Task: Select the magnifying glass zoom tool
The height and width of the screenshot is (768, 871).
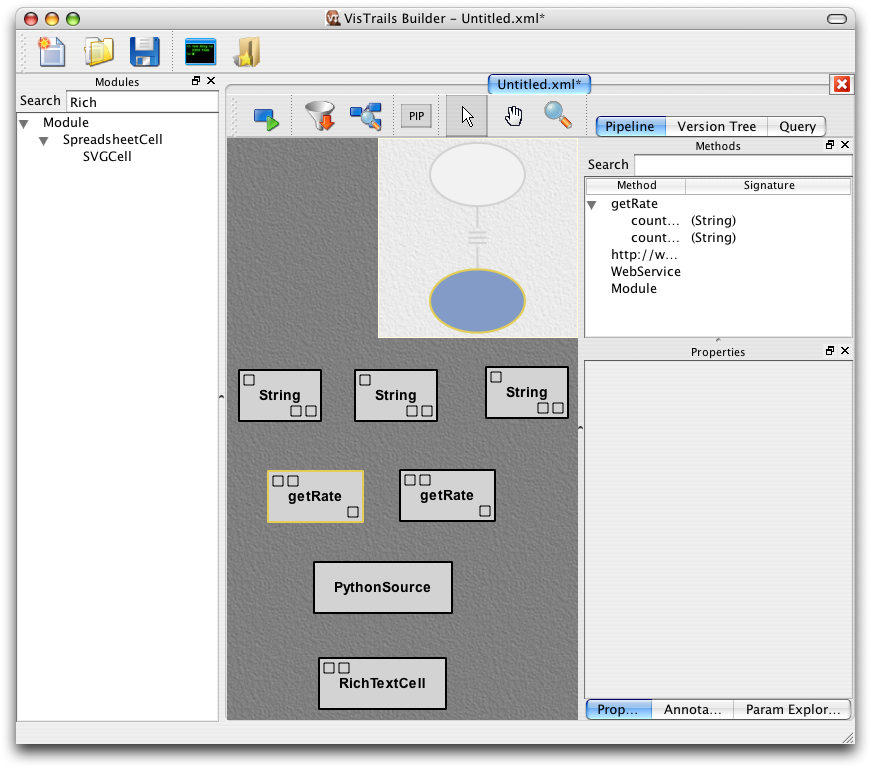Action: (557, 116)
